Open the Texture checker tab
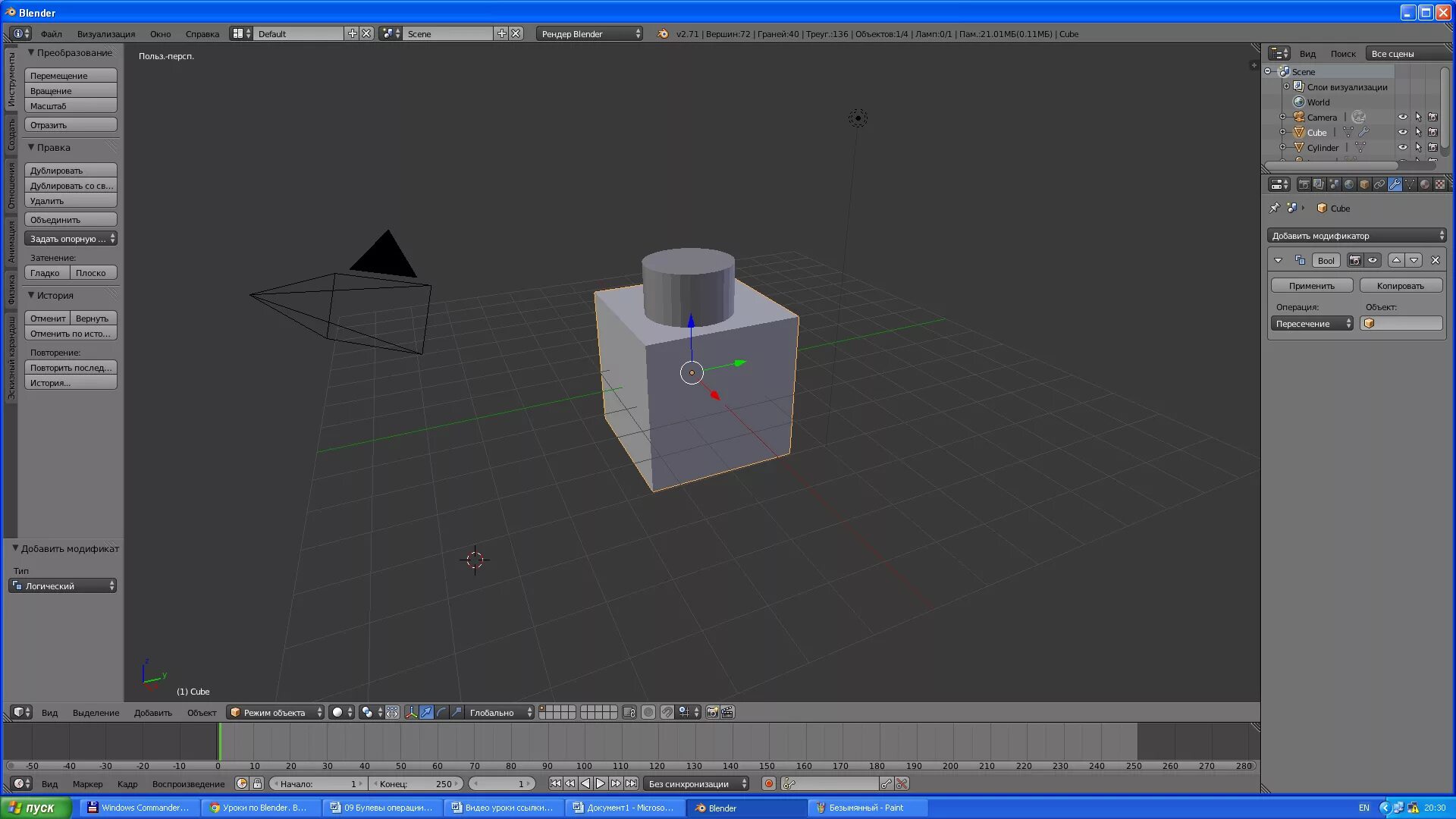 pos(1440,184)
